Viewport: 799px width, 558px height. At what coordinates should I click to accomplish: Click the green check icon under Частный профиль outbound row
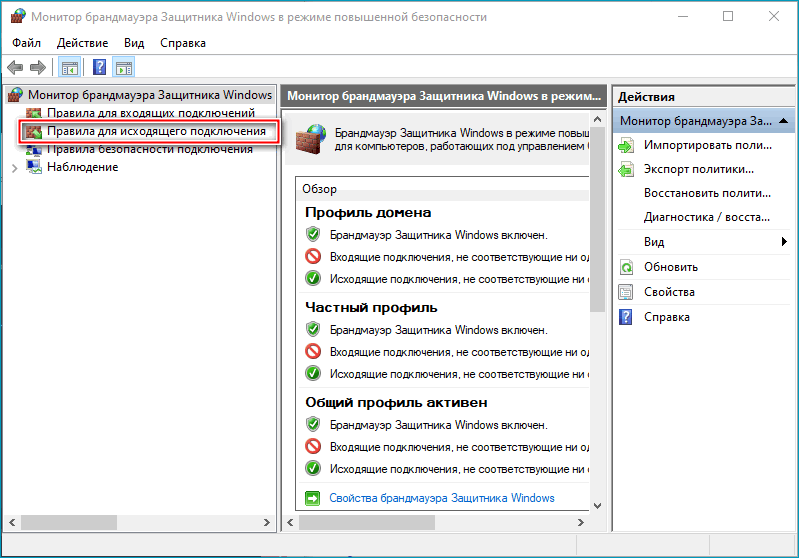313,374
